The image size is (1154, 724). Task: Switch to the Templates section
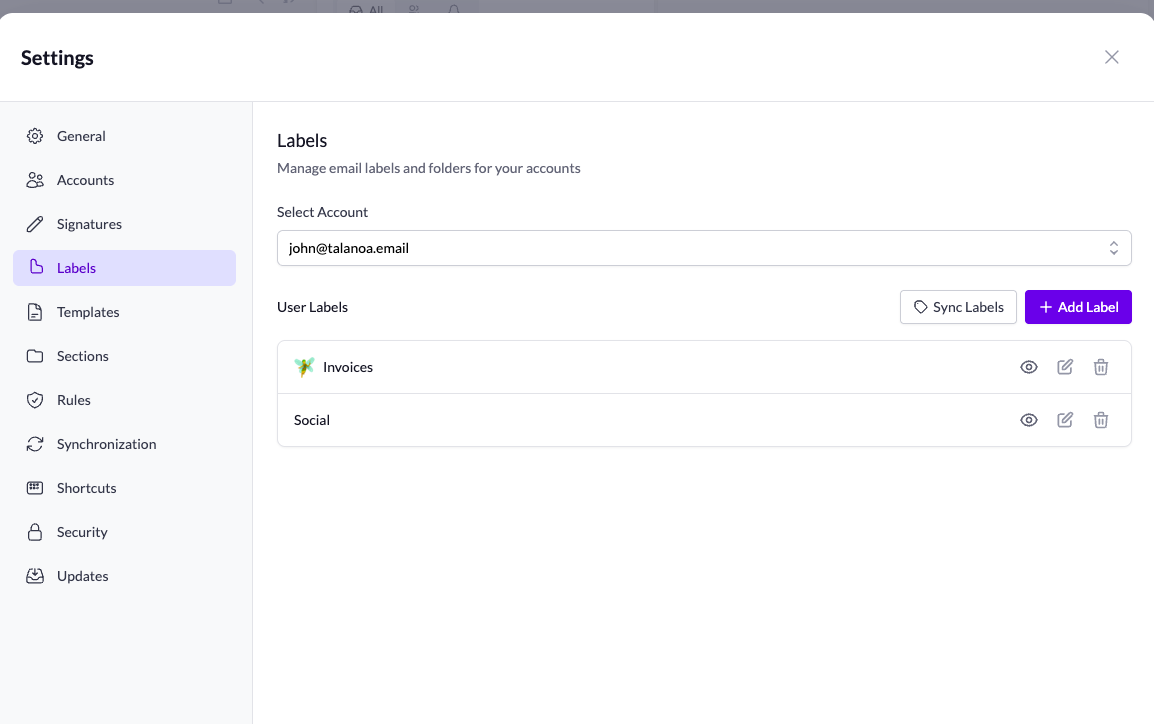(x=87, y=311)
